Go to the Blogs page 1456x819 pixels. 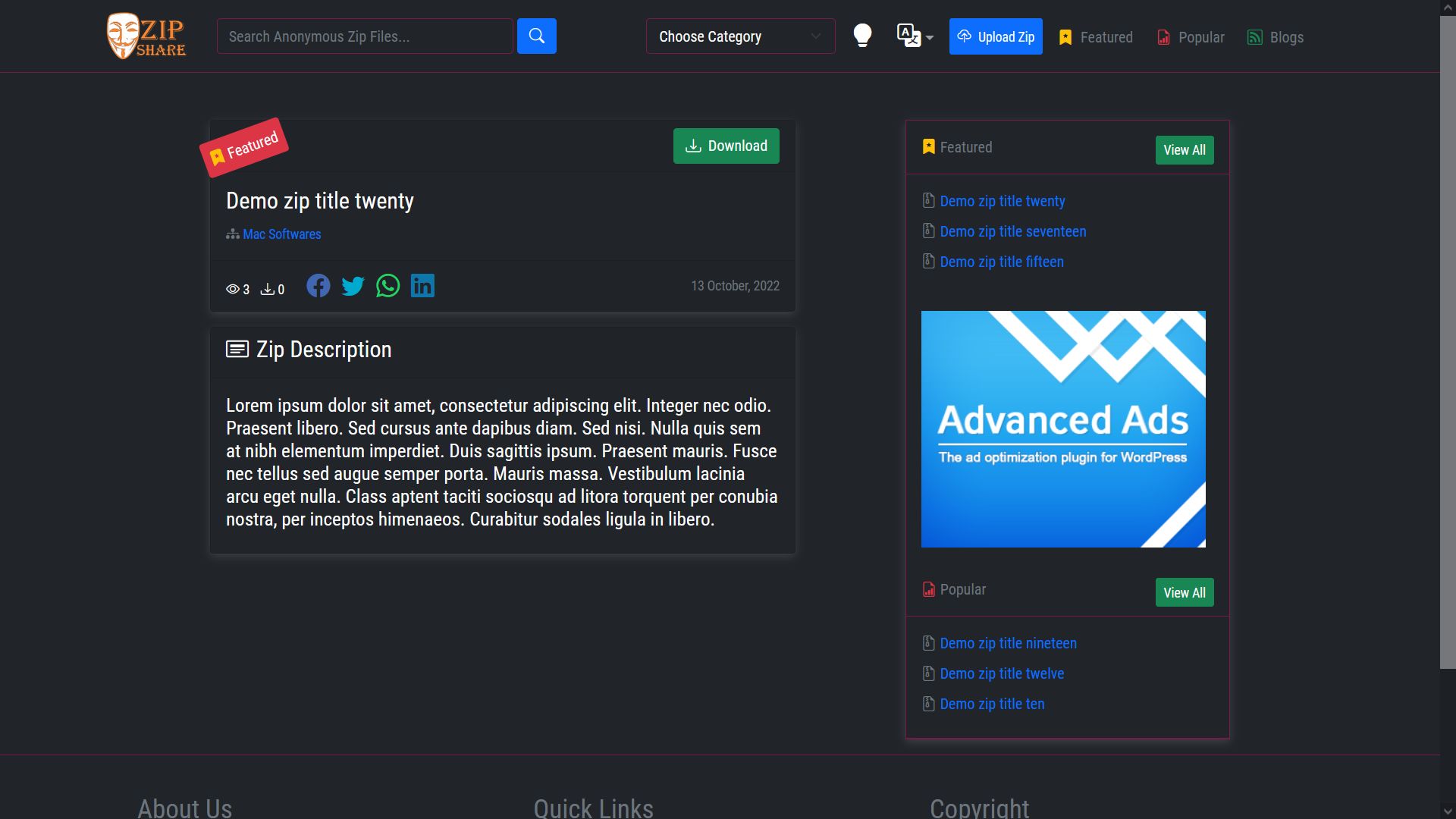pos(1287,37)
